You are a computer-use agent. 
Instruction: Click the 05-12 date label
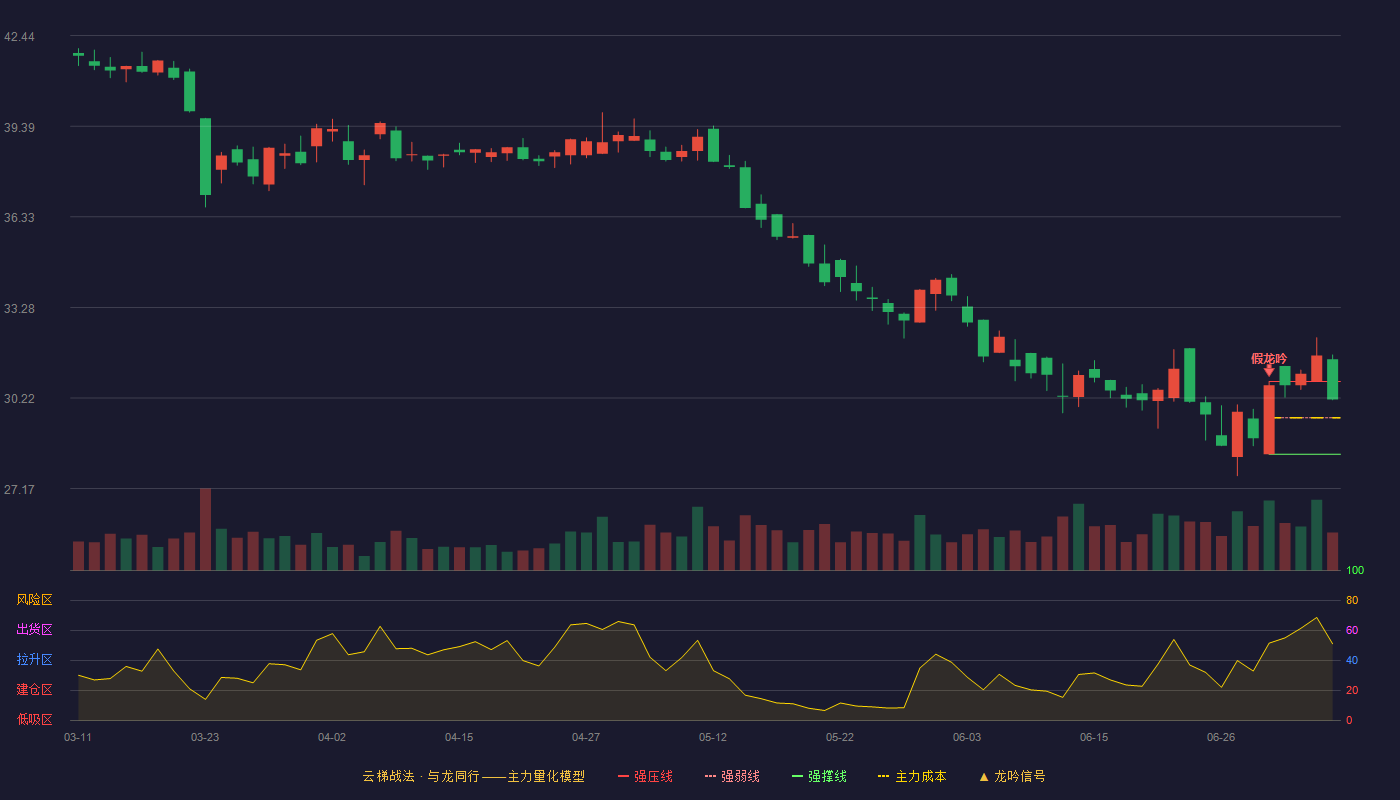[713, 737]
